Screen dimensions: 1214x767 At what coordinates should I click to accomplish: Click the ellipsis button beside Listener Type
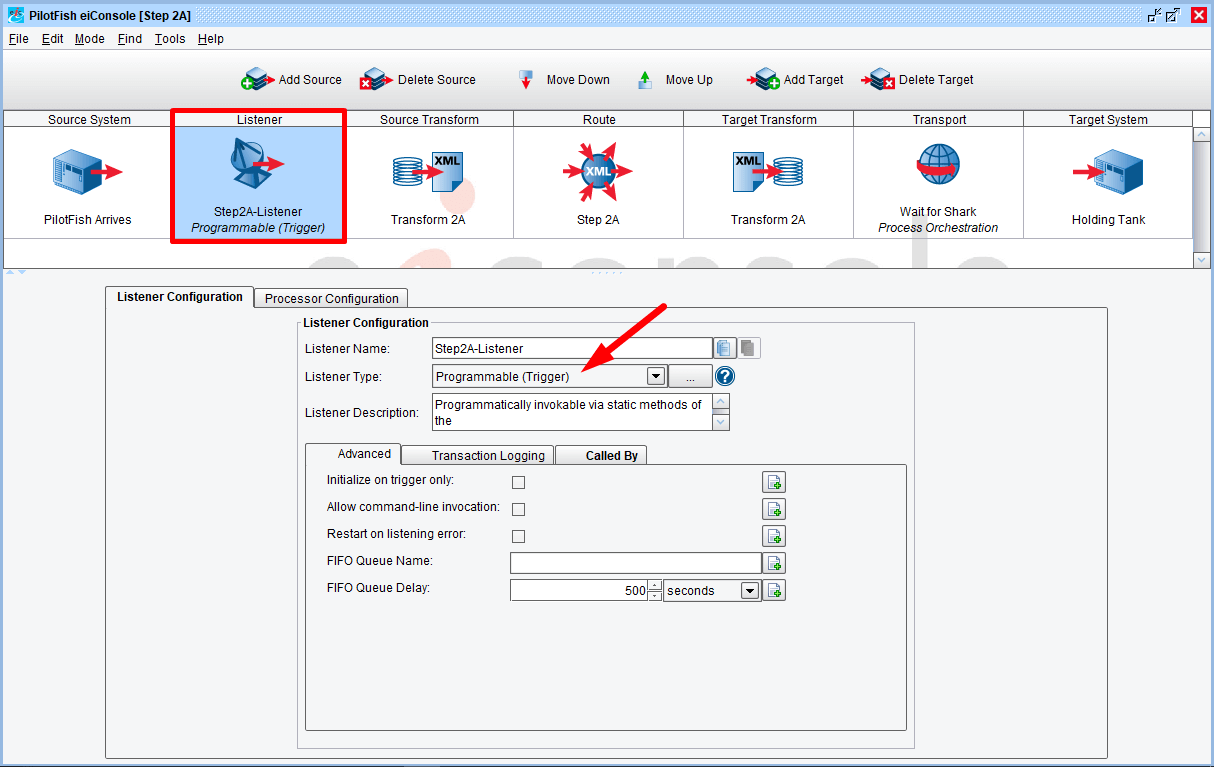pyautogui.click(x=690, y=377)
